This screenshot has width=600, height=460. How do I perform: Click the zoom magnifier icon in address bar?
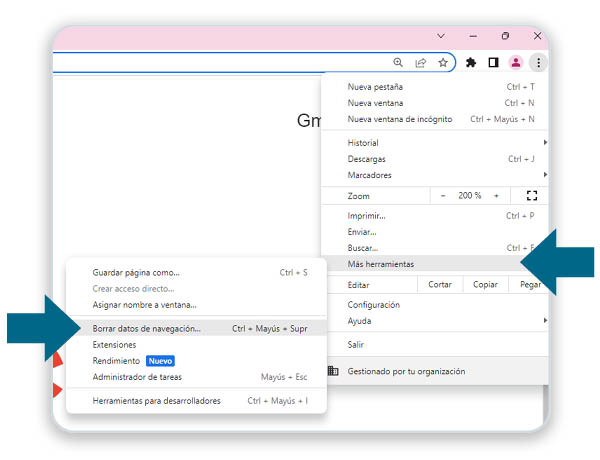click(x=398, y=62)
